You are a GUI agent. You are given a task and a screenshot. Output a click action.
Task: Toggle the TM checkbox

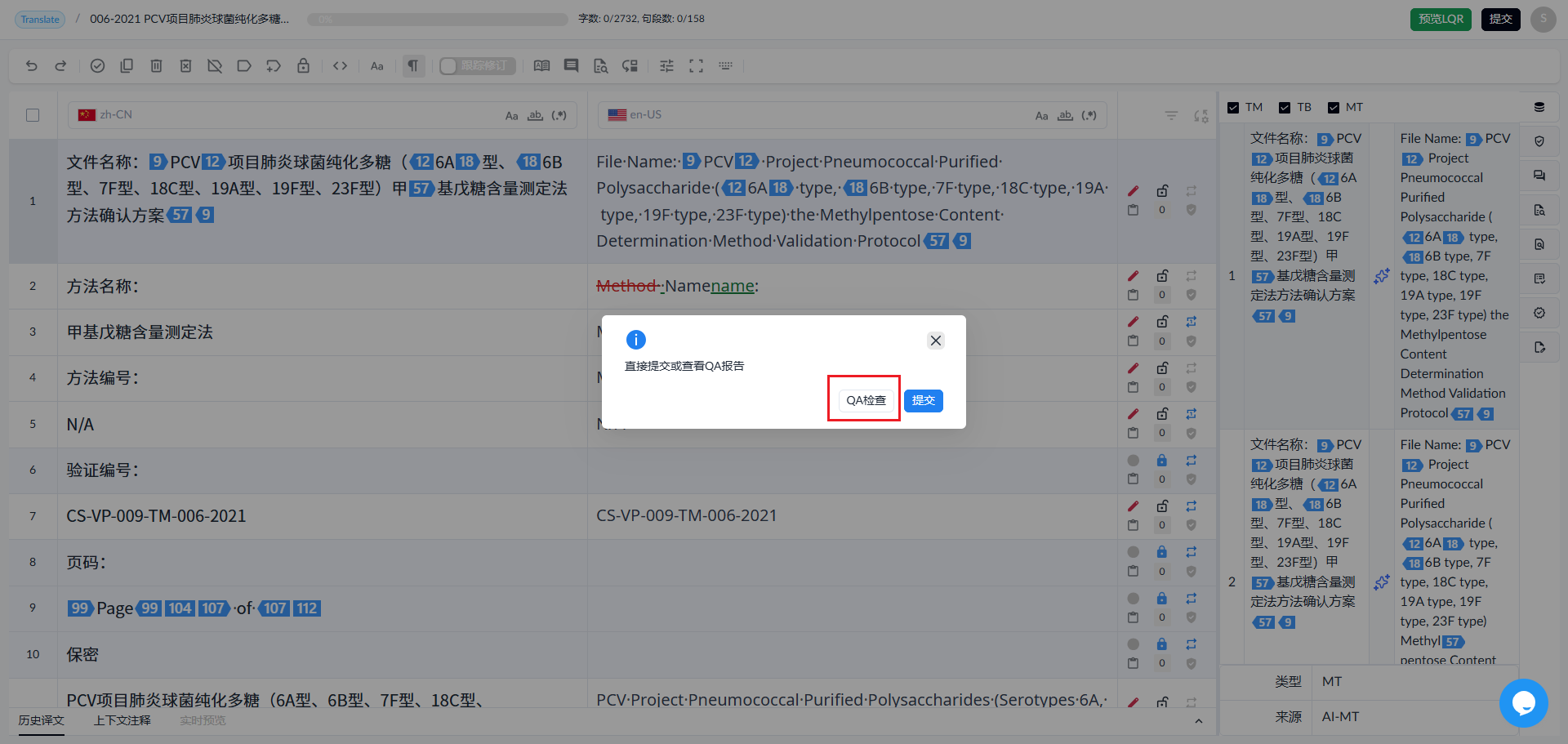1233,108
